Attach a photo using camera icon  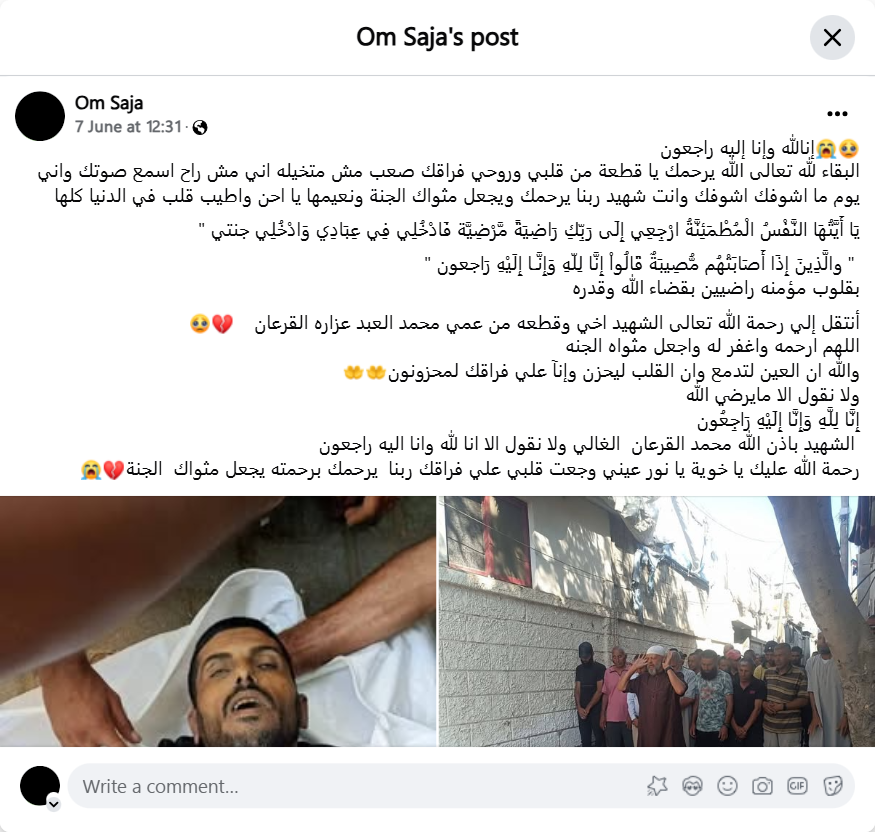click(762, 786)
